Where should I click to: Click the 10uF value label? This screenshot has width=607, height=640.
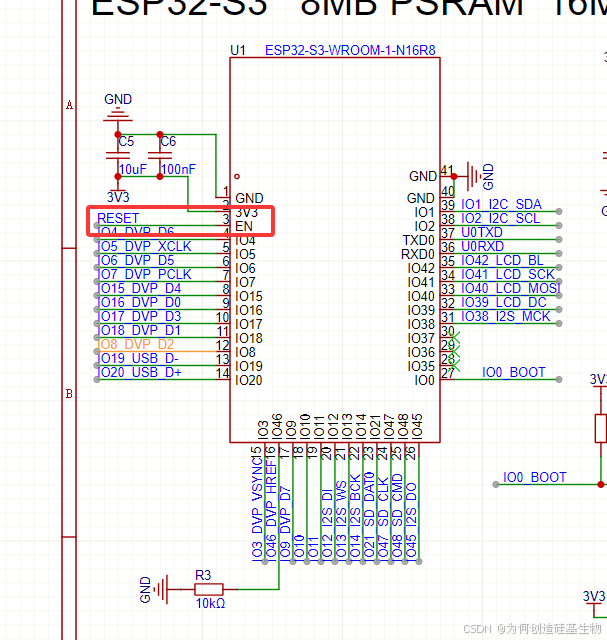coord(132,169)
